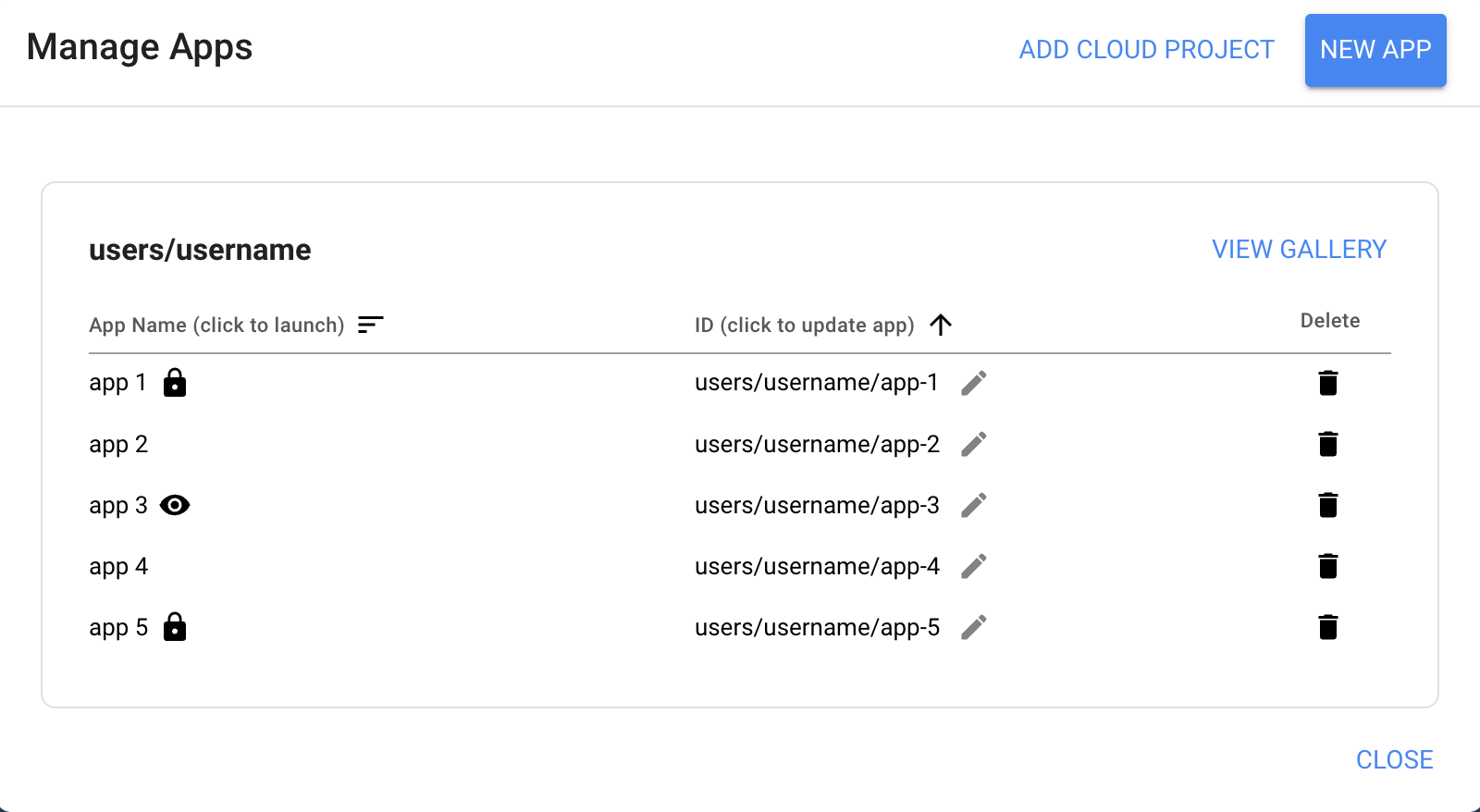
Task: Click the ascending arrow next to ID header
Action: tap(942, 325)
